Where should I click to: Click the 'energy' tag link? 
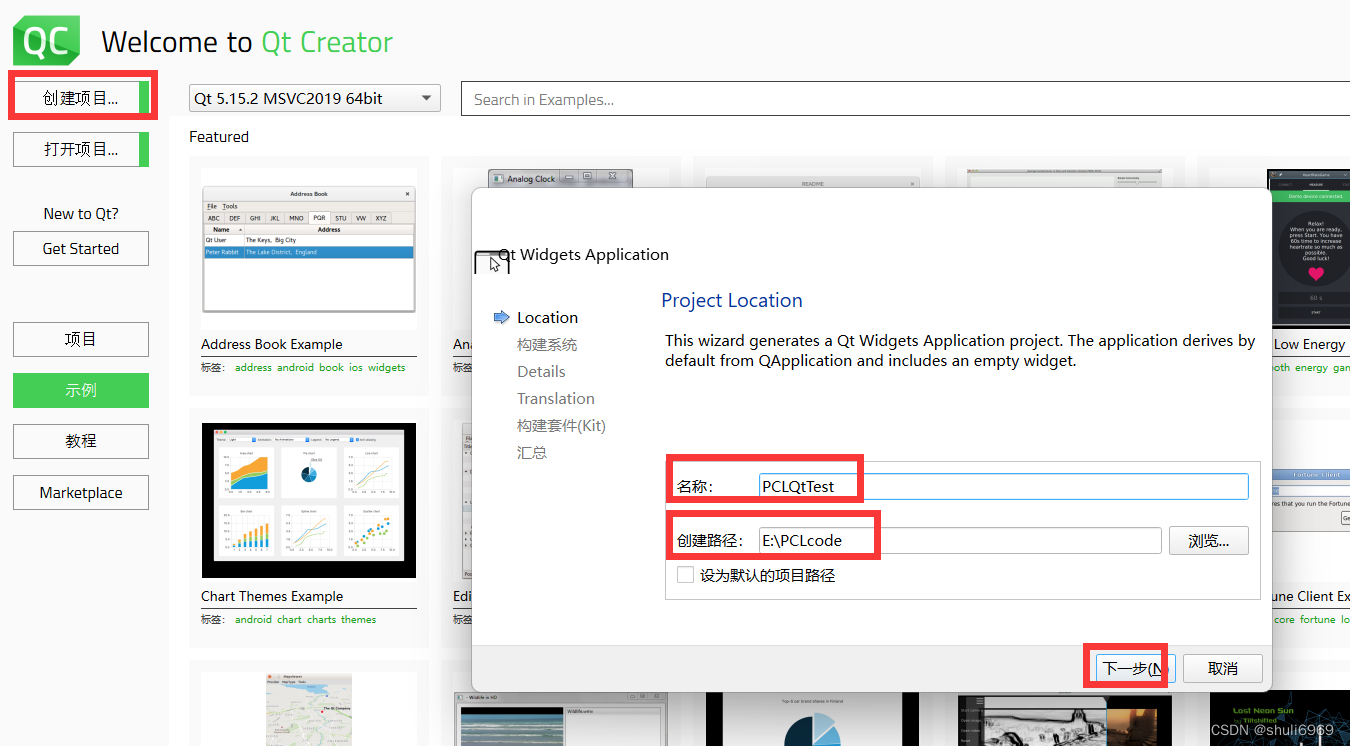click(1311, 368)
